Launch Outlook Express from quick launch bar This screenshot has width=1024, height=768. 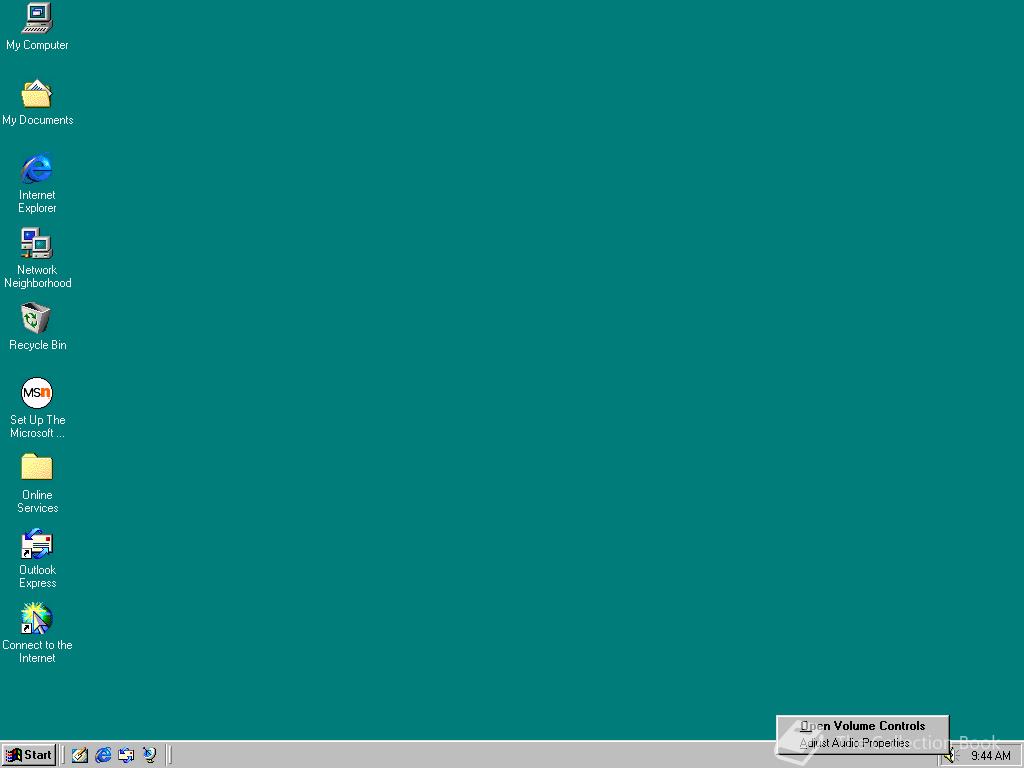126,755
